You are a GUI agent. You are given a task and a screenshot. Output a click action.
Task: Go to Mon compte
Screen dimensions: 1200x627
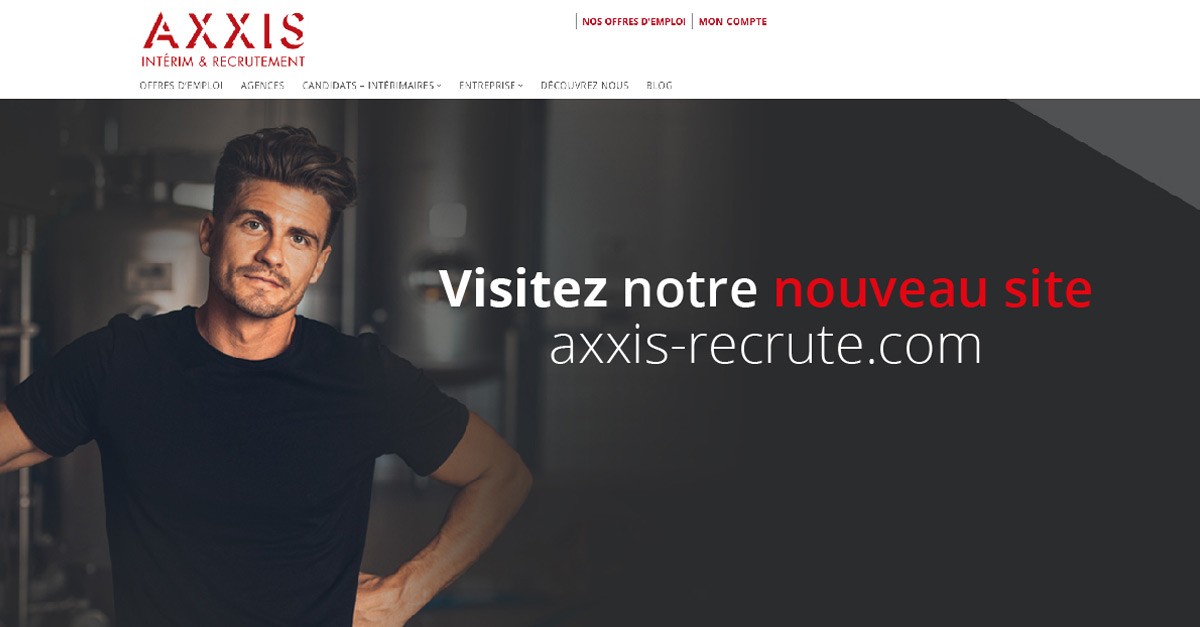pos(733,21)
